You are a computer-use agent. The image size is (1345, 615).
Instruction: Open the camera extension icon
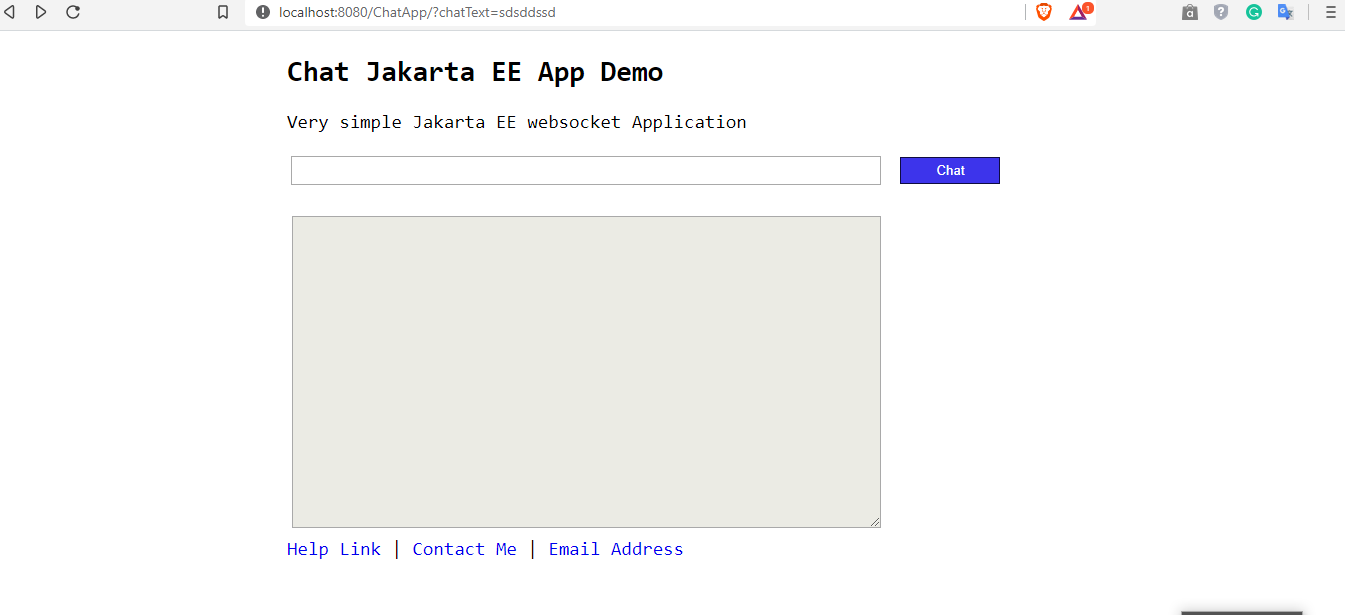coord(1190,12)
